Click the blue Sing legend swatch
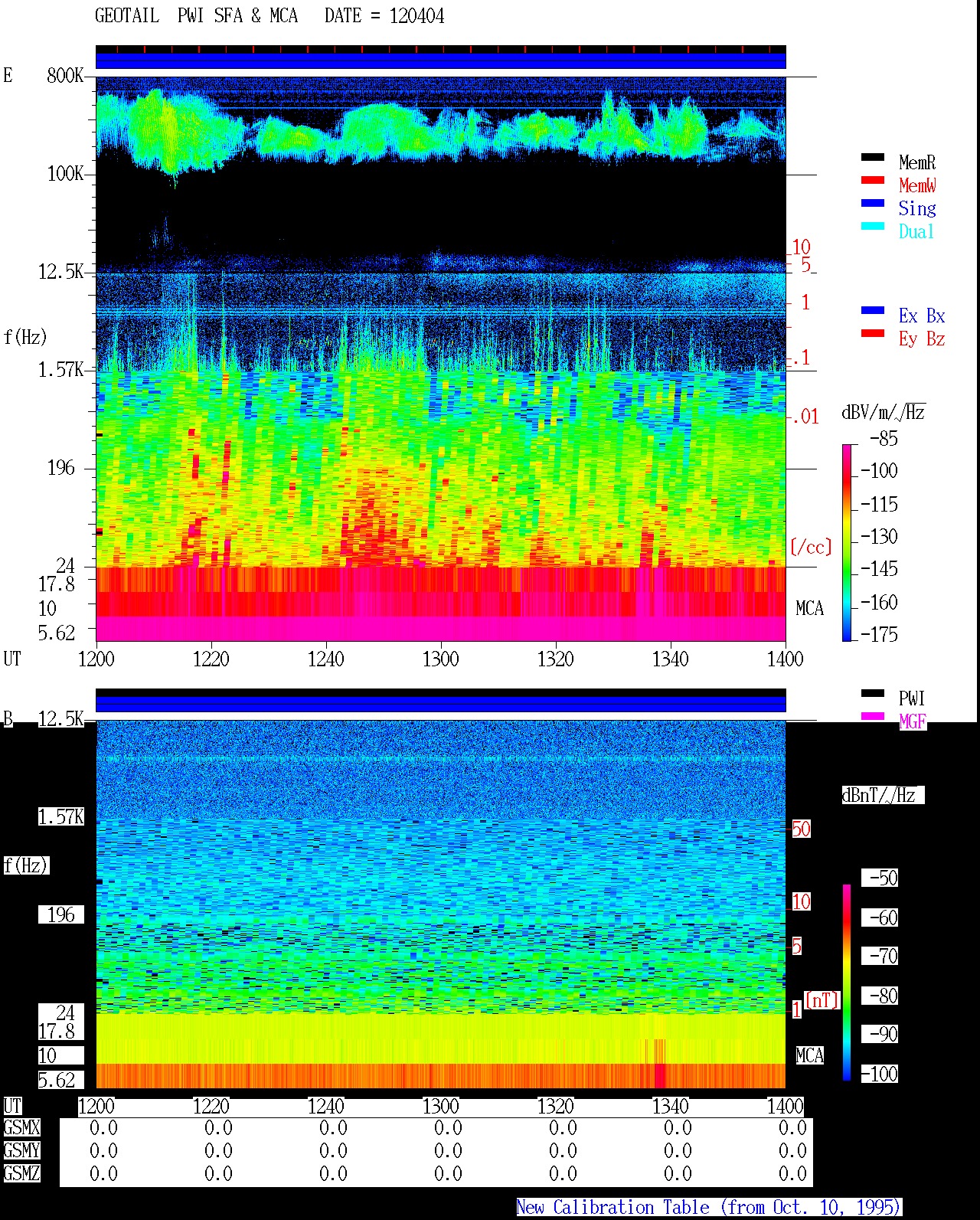Image resolution: width=980 pixels, height=1220 pixels. (873, 204)
